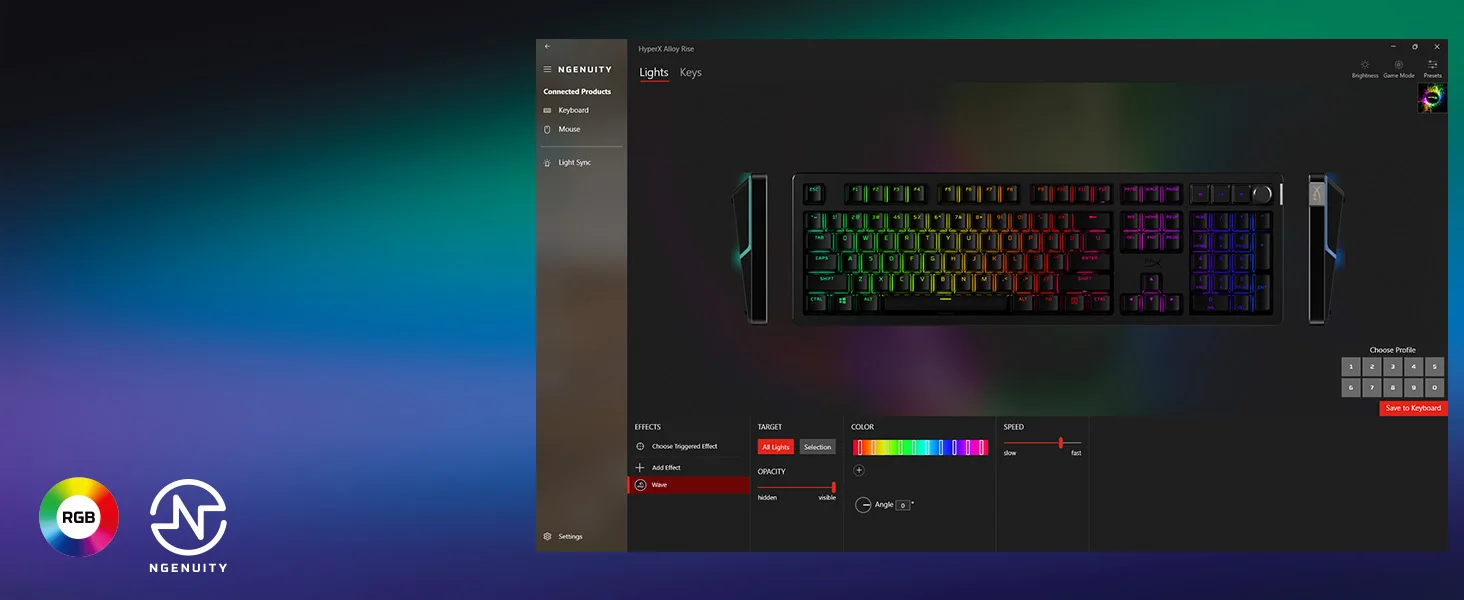Click the Angle dial
Screen dimensions: 1464x600
coord(863,505)
